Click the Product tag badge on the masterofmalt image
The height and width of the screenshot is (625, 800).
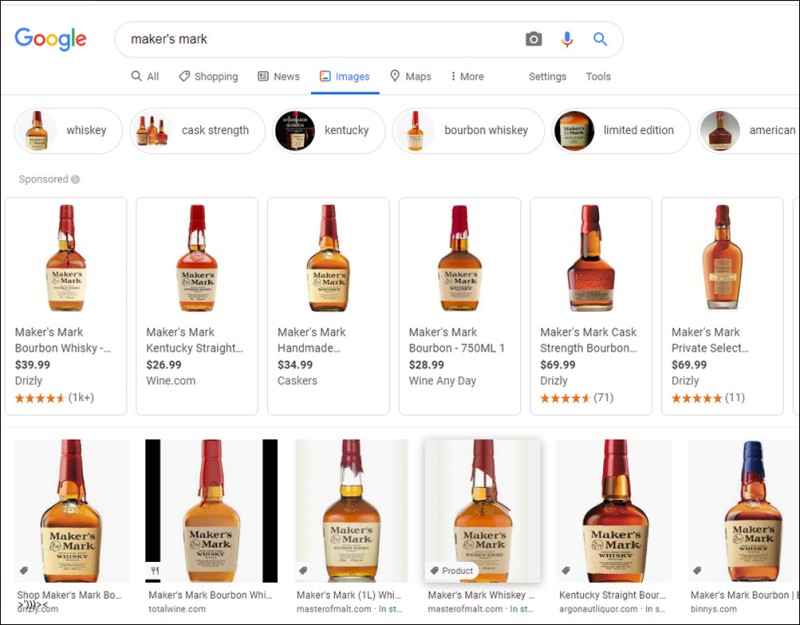[x=452, y=570]
